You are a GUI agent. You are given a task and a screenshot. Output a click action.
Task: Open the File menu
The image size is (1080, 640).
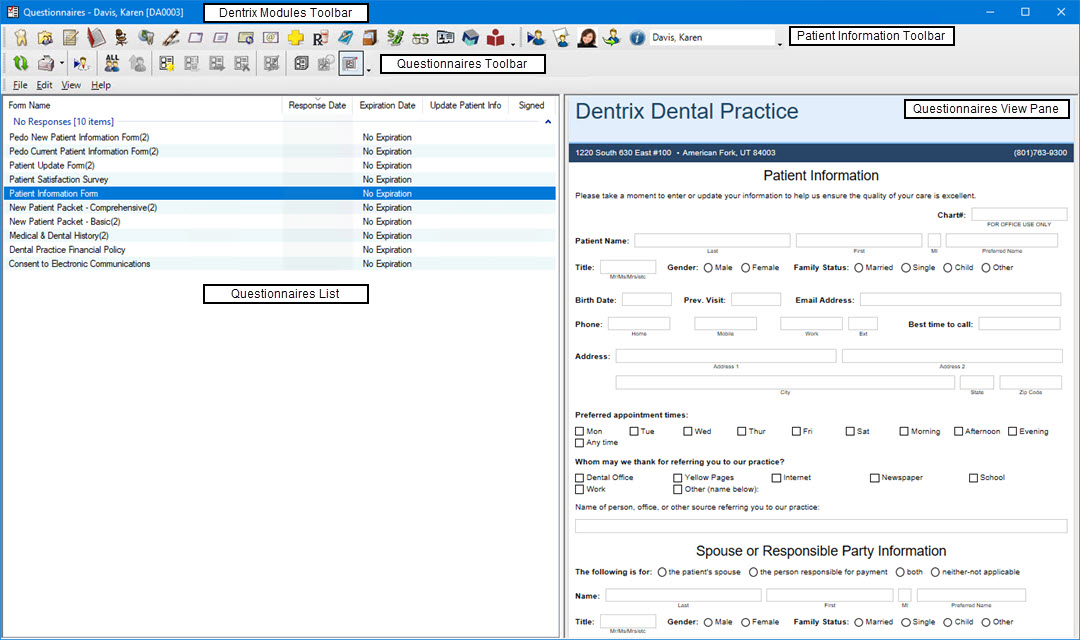pos(20,85)
